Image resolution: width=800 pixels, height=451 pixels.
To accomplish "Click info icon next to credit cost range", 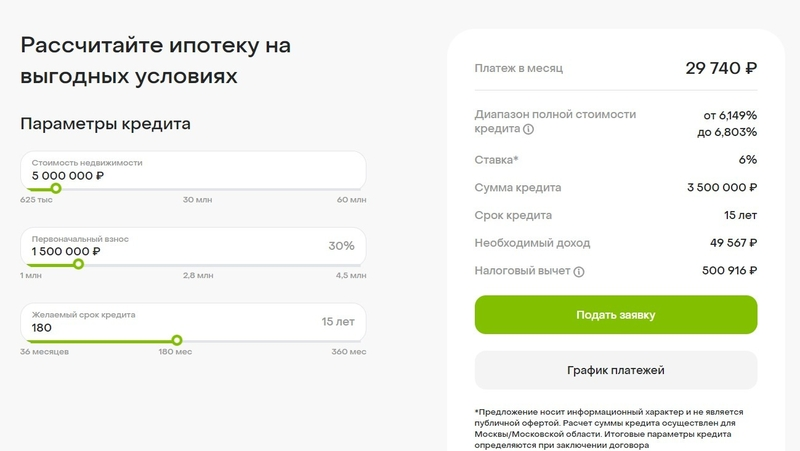I will point(529,130).
